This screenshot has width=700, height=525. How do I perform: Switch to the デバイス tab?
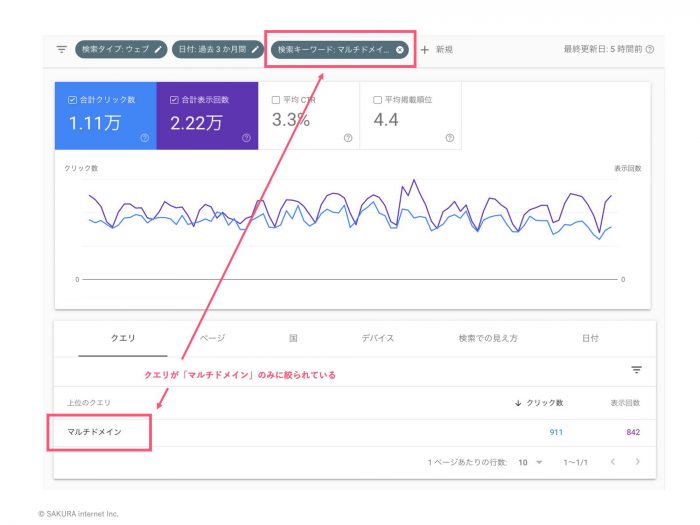pyautogui.click(x=378, y=338)
